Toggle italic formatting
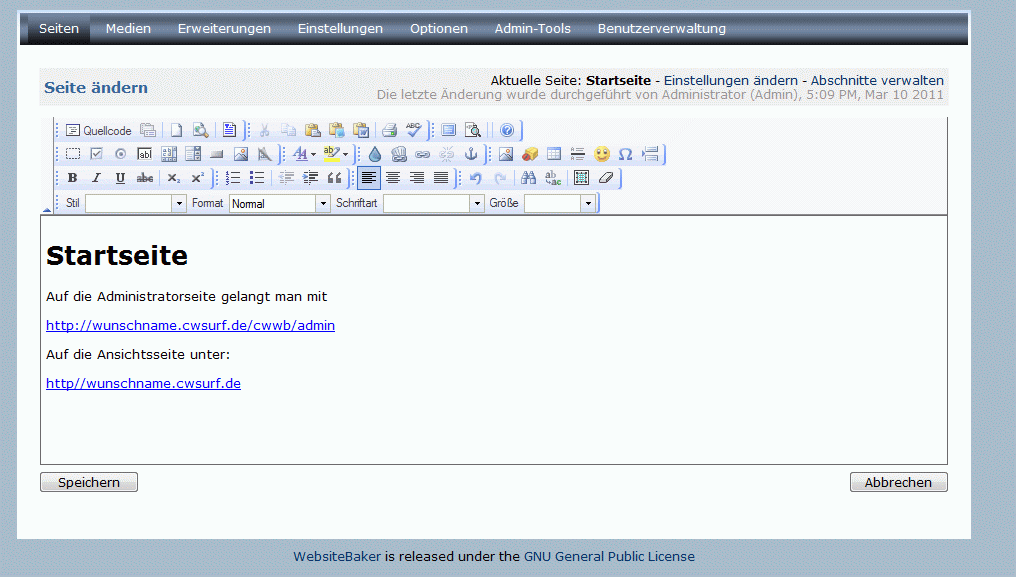The width and height of the screenshot is (1016, 577). 97,178
